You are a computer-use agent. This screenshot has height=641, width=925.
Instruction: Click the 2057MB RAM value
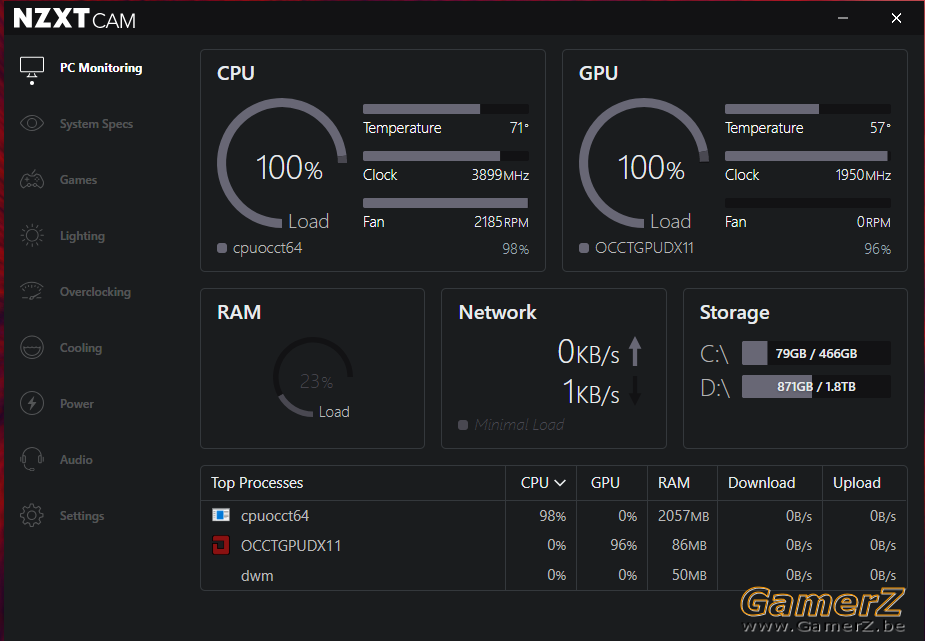[683, 516]
